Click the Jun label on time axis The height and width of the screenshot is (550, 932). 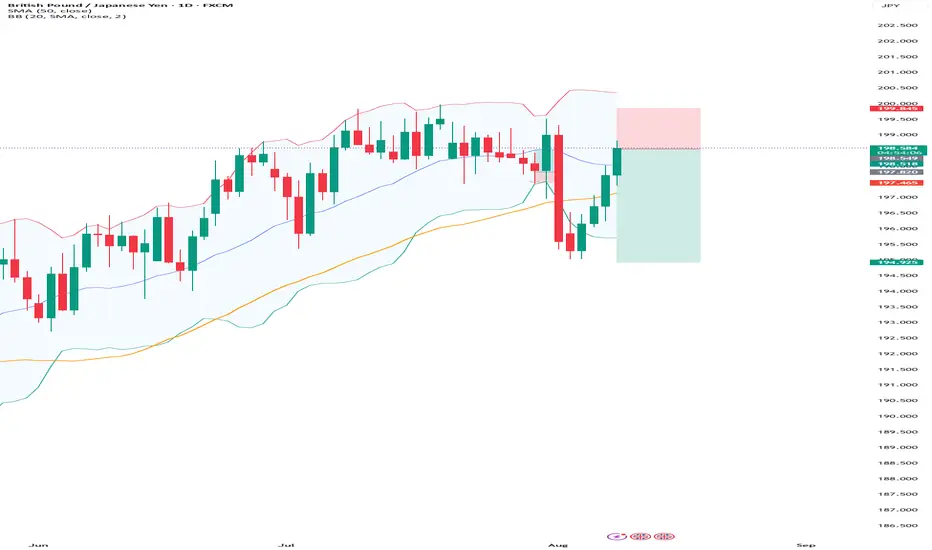coord(38,545)
